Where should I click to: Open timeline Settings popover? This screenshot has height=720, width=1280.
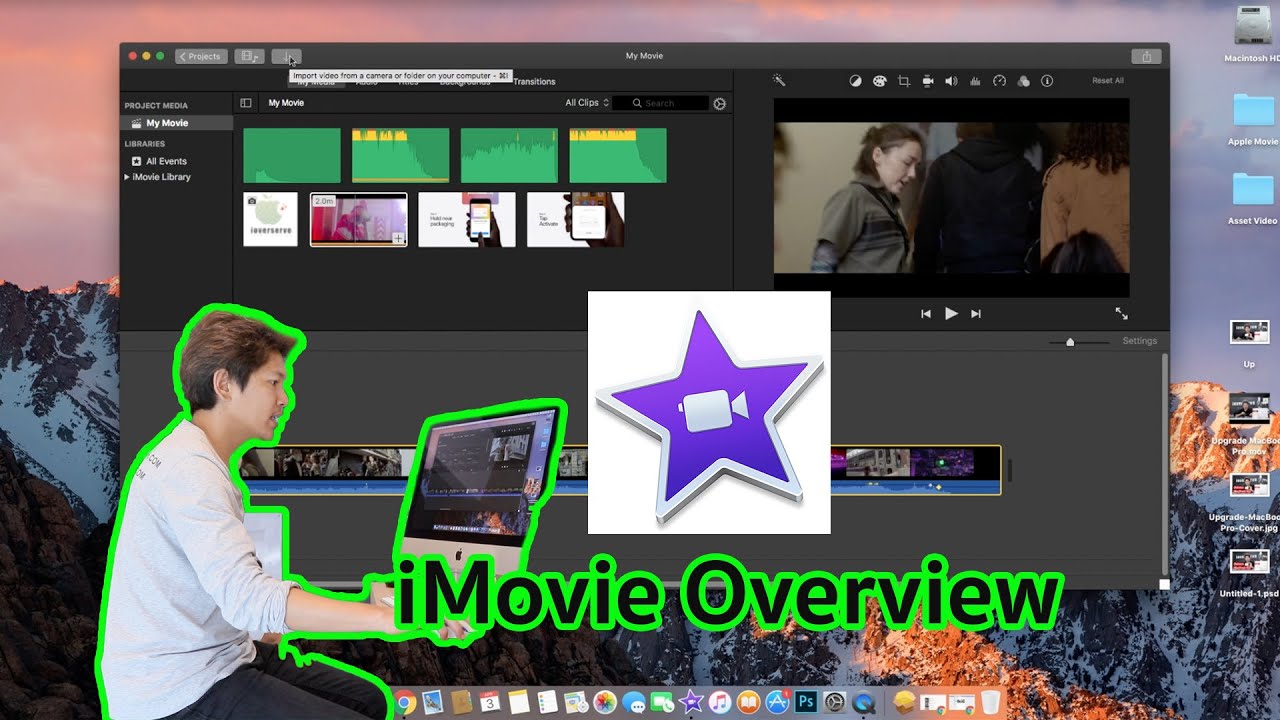coord(1139,341)
